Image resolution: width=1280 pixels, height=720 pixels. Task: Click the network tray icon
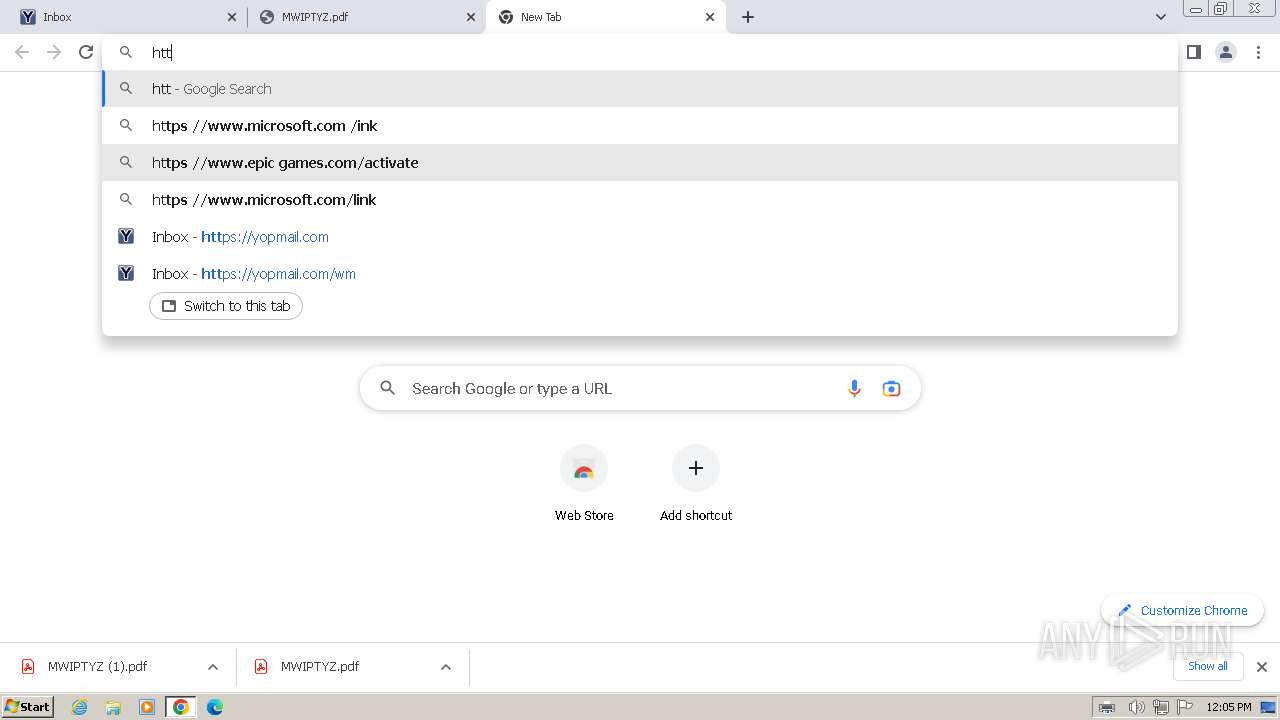point(1161,707)
